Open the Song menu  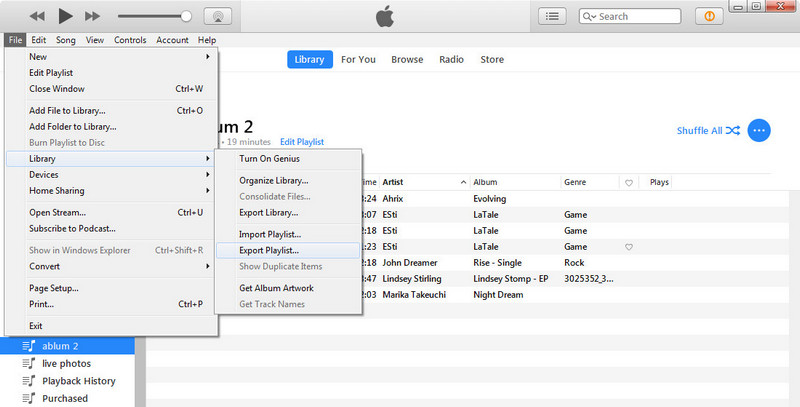(x=65, y=40)
